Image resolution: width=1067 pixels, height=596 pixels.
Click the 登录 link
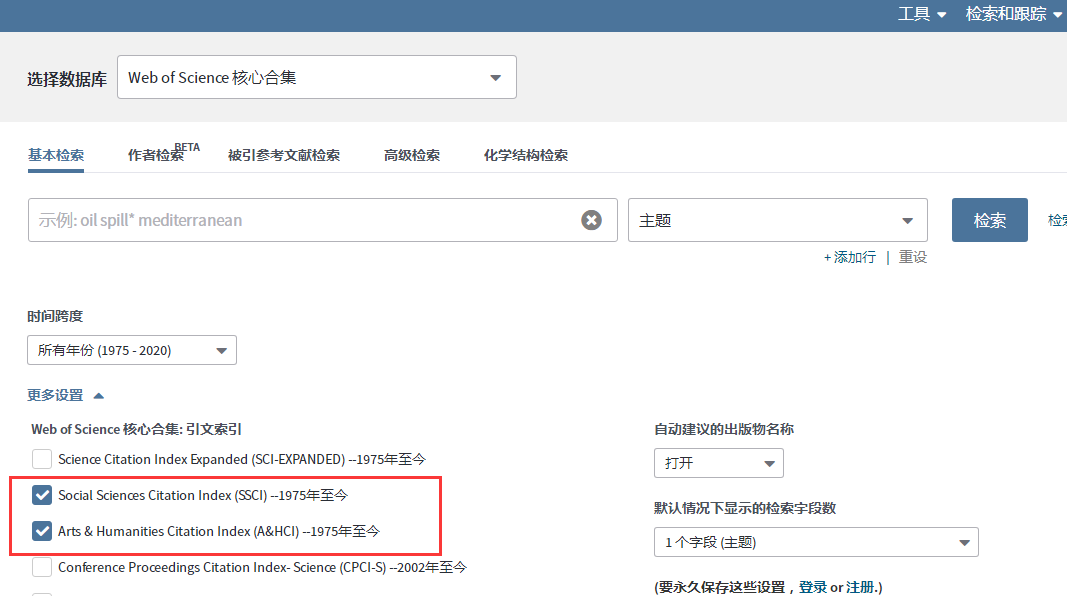(812, 586)
